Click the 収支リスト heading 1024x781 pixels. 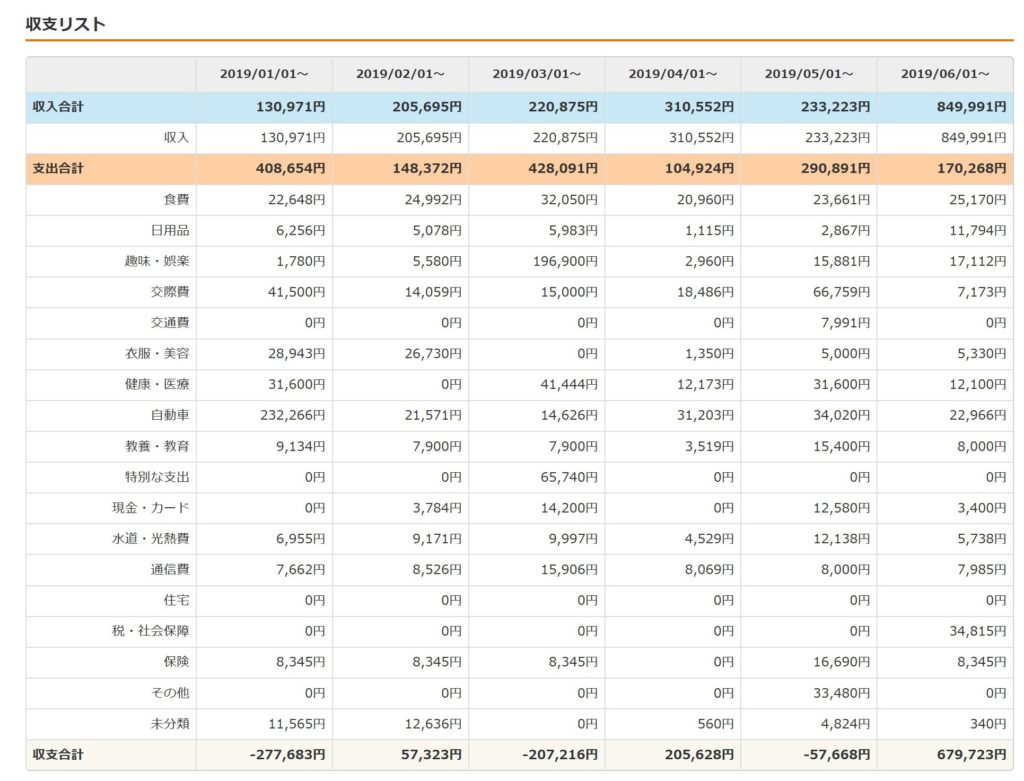tap(66, 25)
